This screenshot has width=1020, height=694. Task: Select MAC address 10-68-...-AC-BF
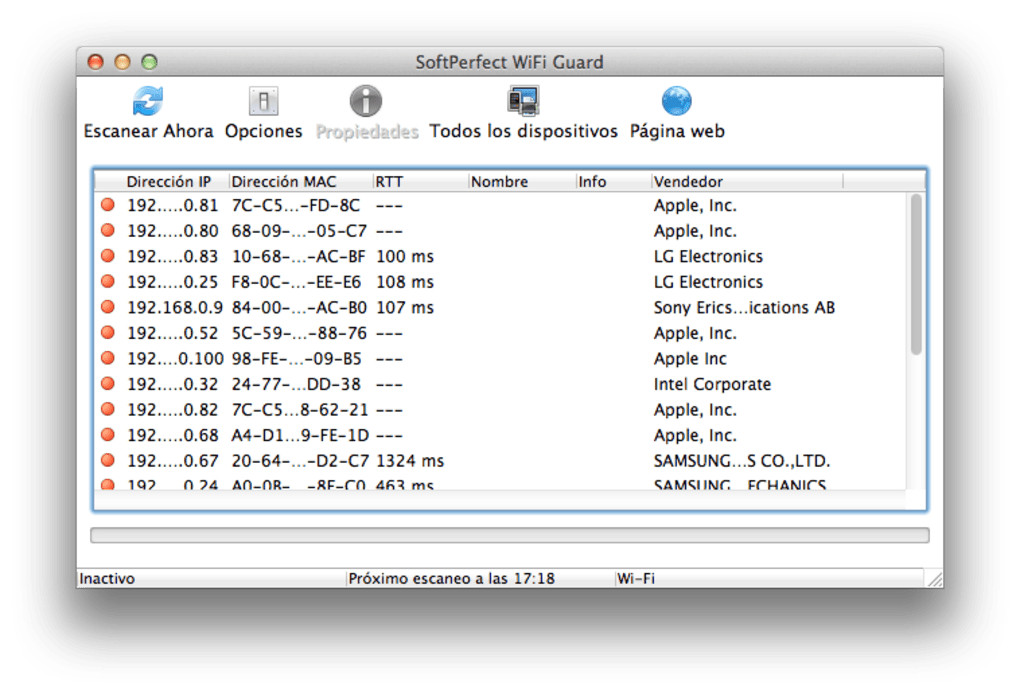(299, 256)
